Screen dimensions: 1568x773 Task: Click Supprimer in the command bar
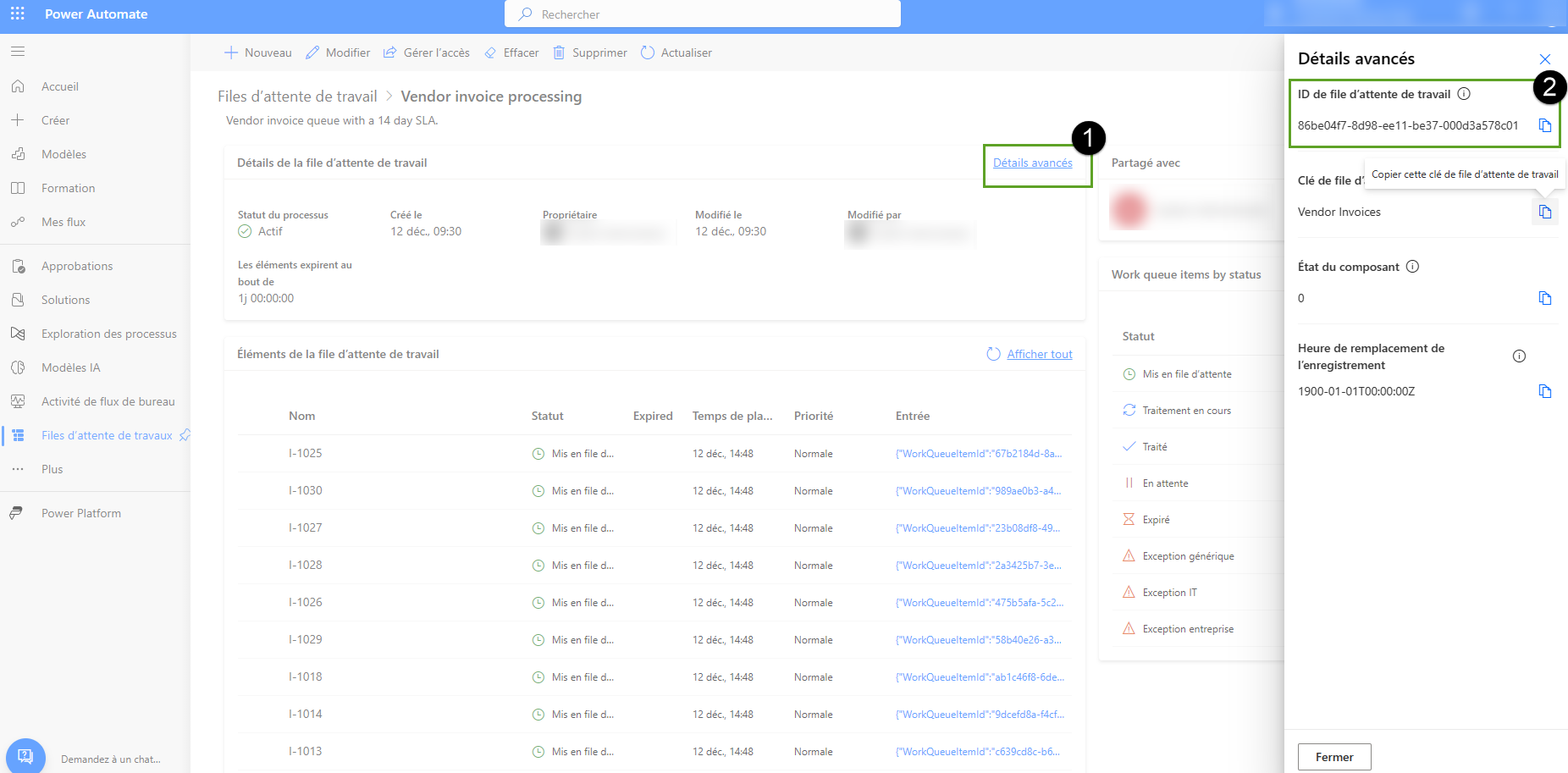[x=590, y=52]
